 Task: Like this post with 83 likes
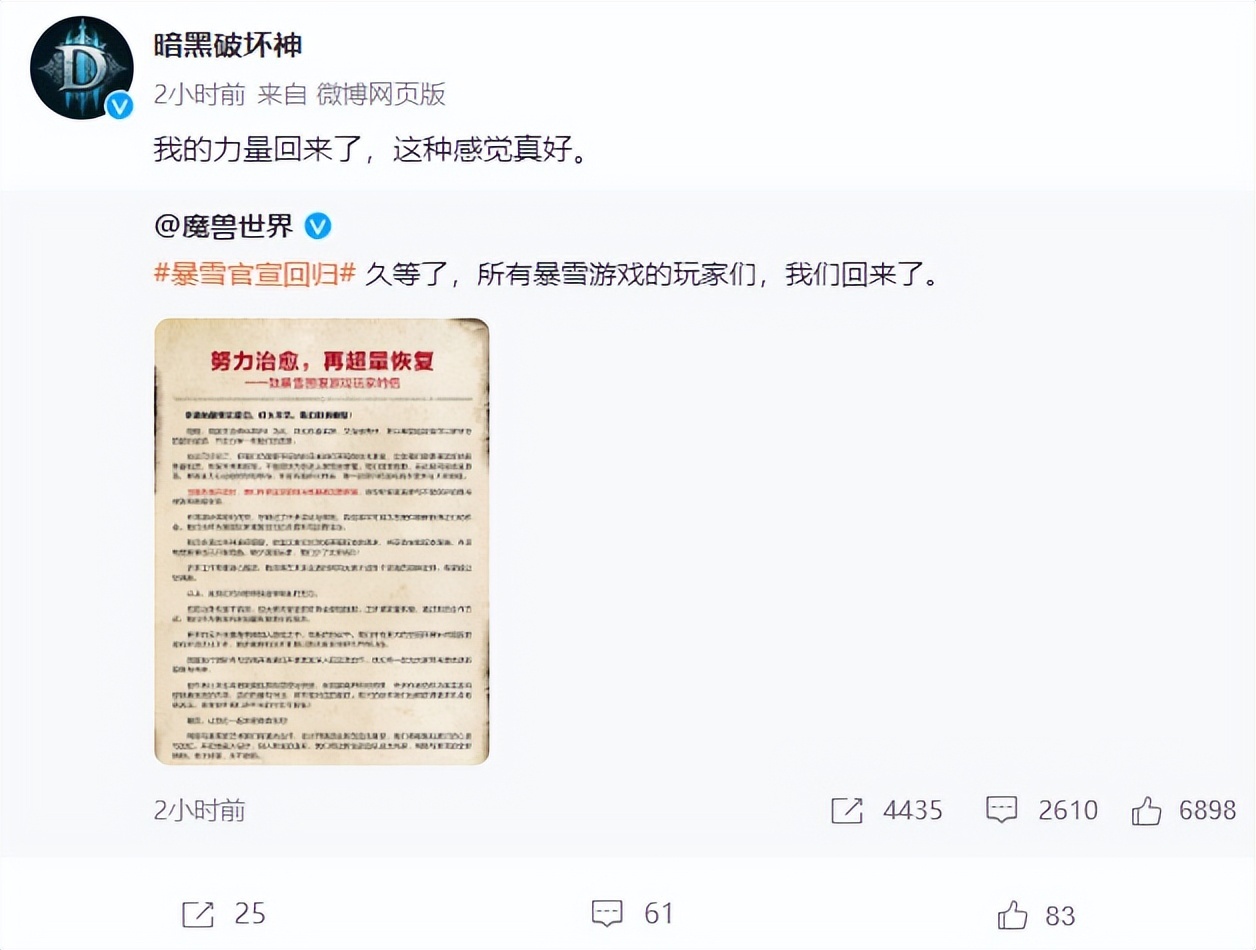tap(1012, 914)
